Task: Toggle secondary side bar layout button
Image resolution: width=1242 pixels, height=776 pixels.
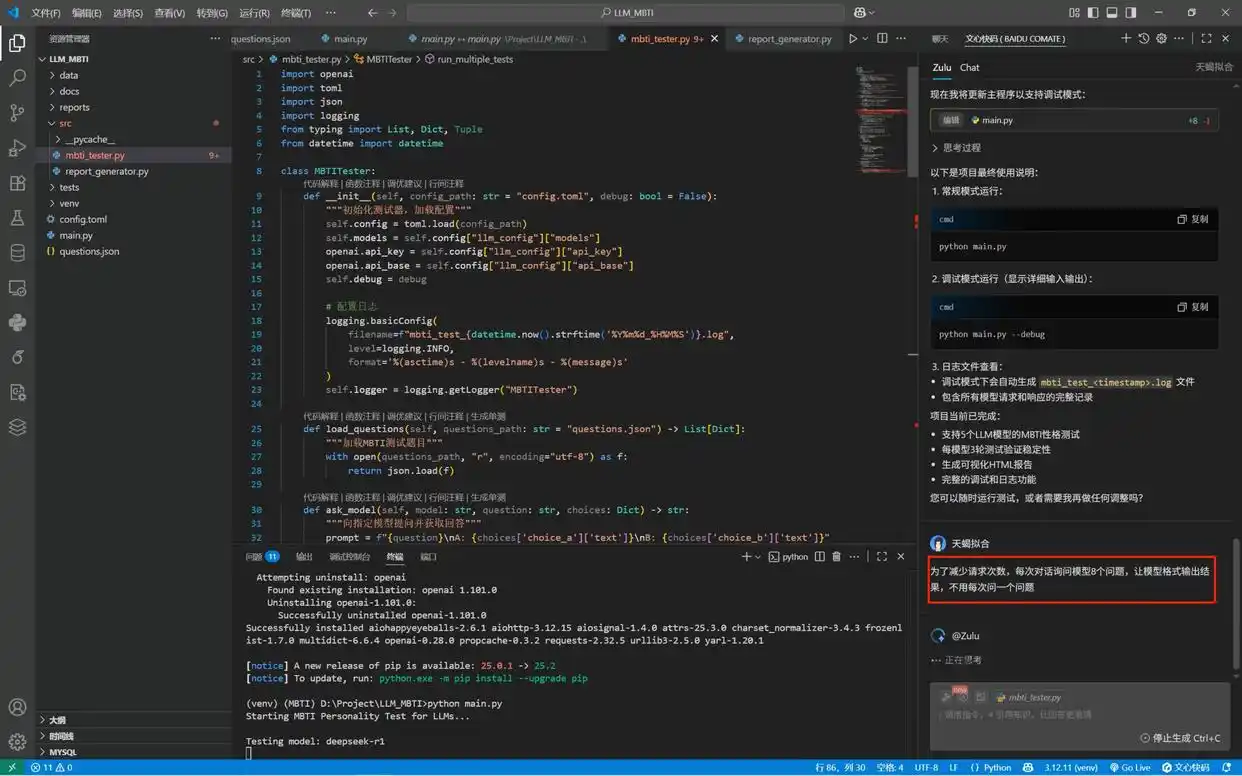Action: click(x=1131, y=13)
